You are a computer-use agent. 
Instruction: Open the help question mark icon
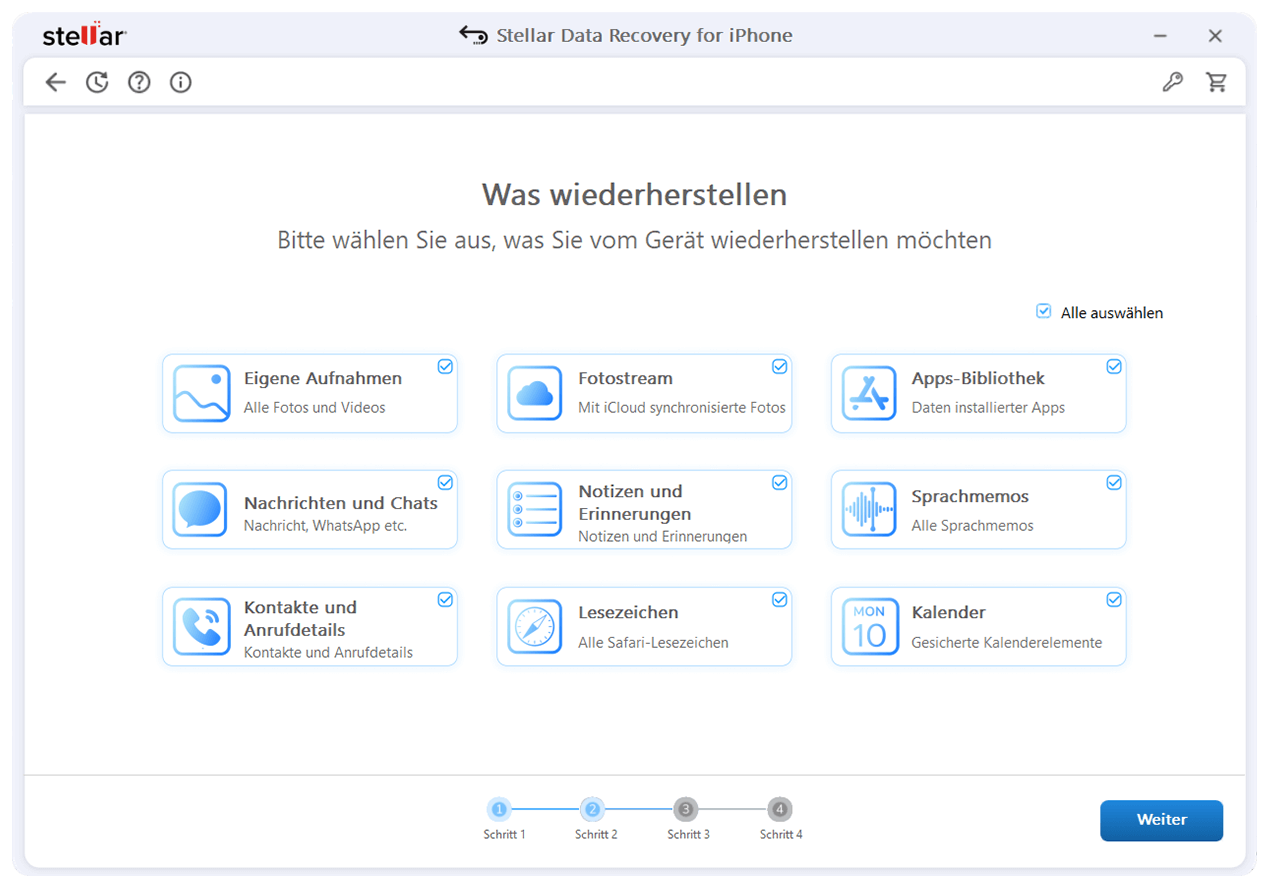138,82
